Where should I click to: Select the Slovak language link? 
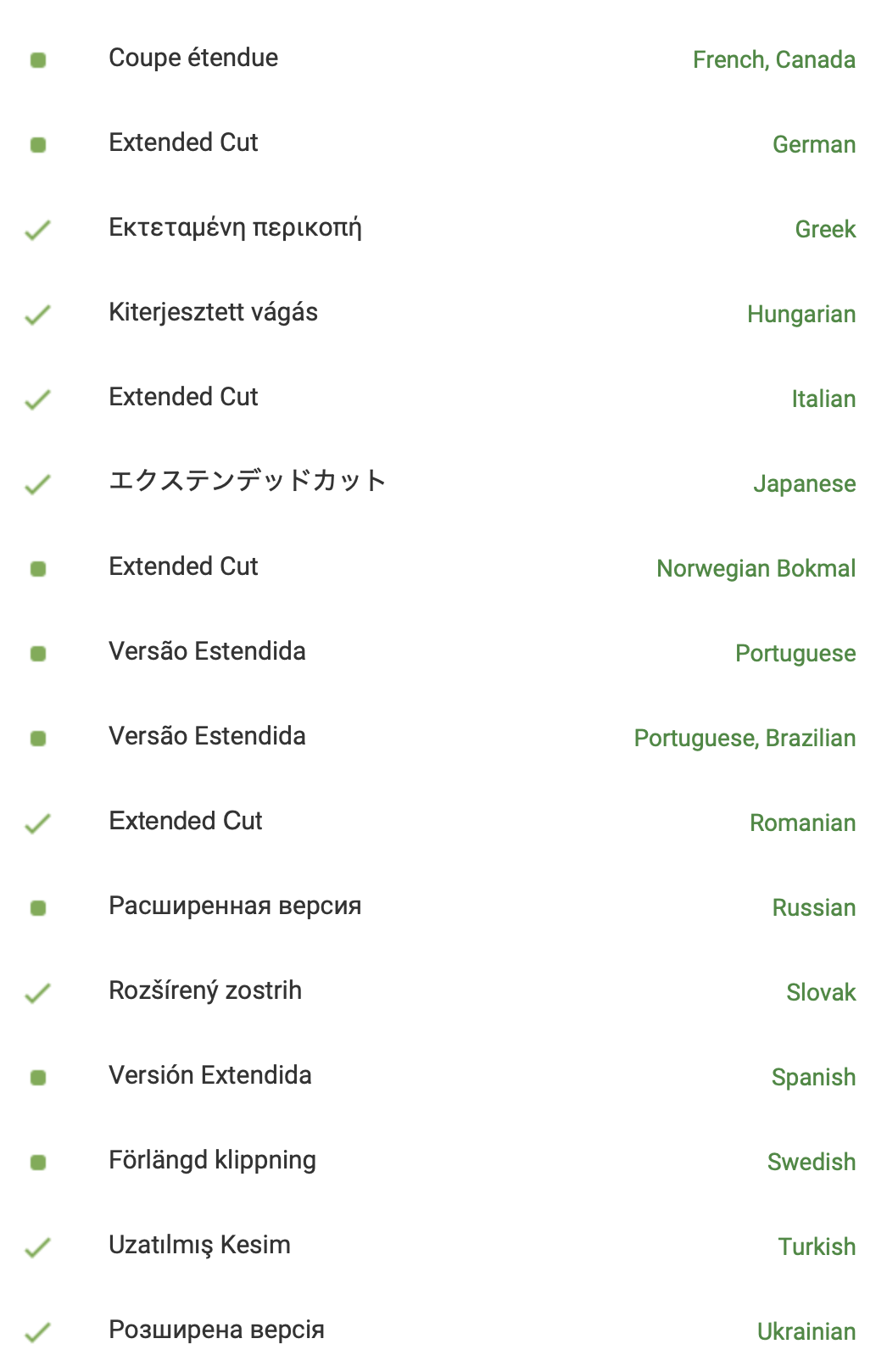[x=821, y=993]
